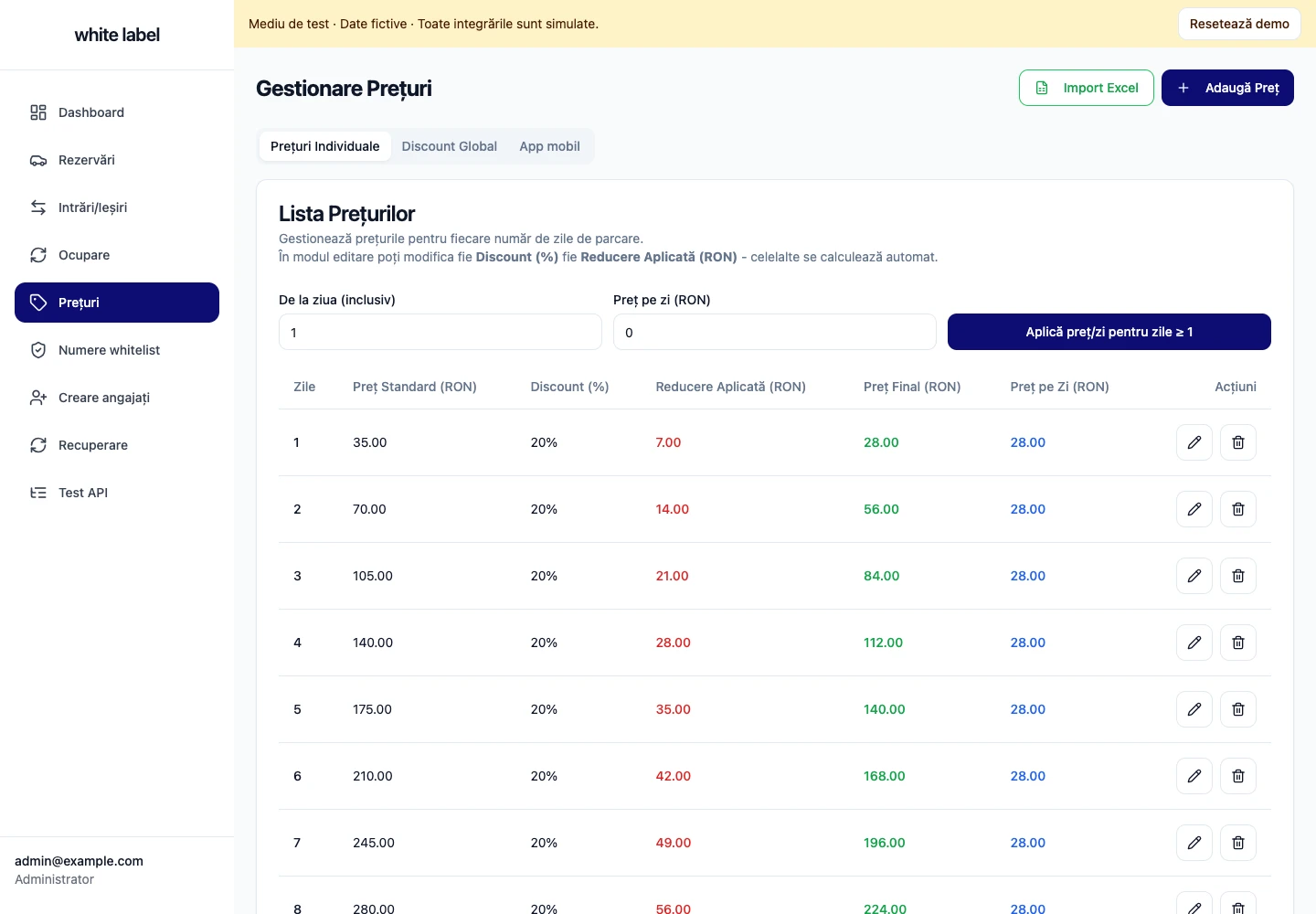This screenshot has height=914, width=1316.
Task: Switch to the Discount Global tab
Action: click(449, 146)
